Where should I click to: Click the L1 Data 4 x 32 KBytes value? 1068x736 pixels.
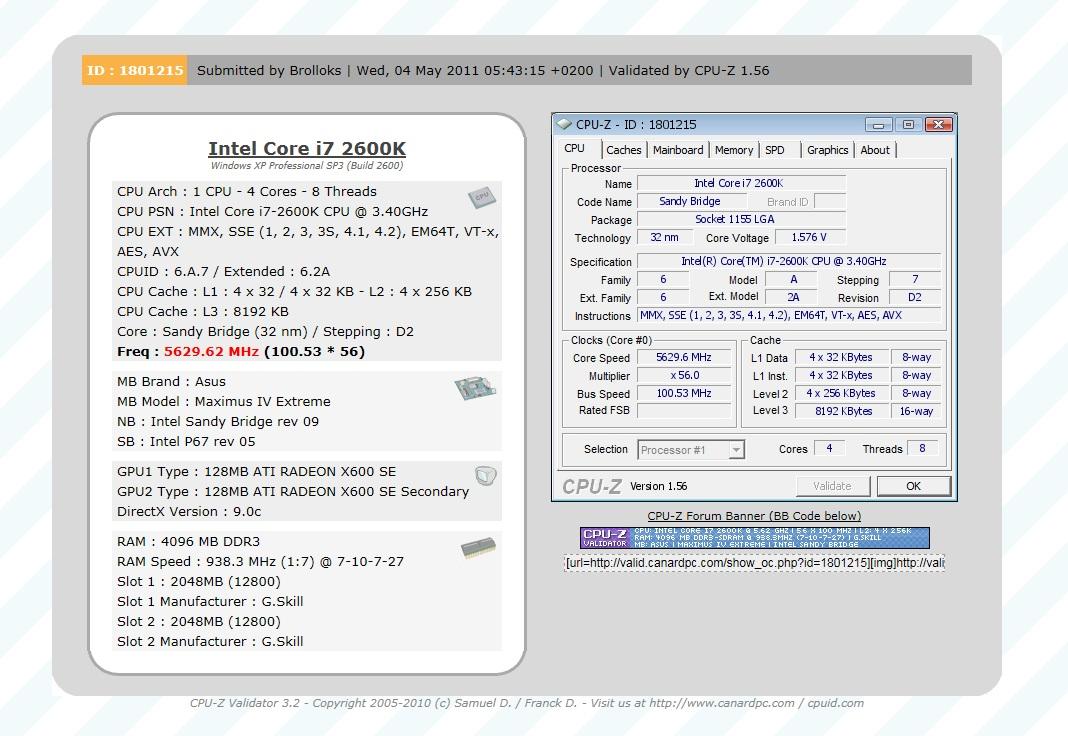(x=843, y=357)
